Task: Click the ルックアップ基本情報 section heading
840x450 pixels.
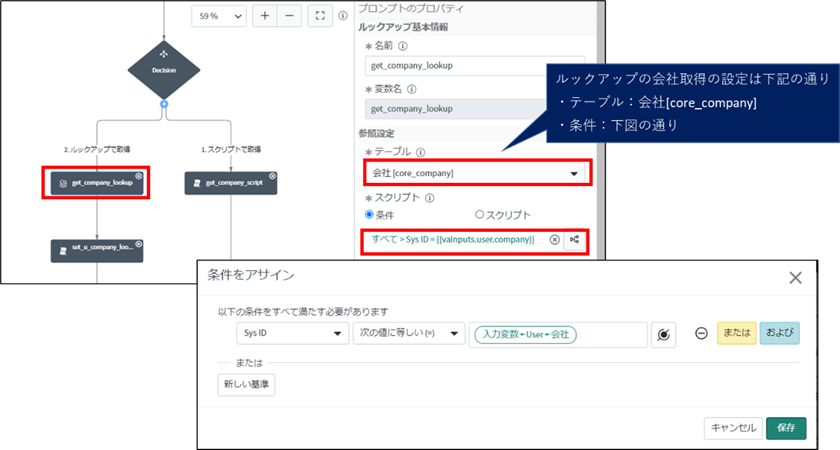Action: [403, 27]
